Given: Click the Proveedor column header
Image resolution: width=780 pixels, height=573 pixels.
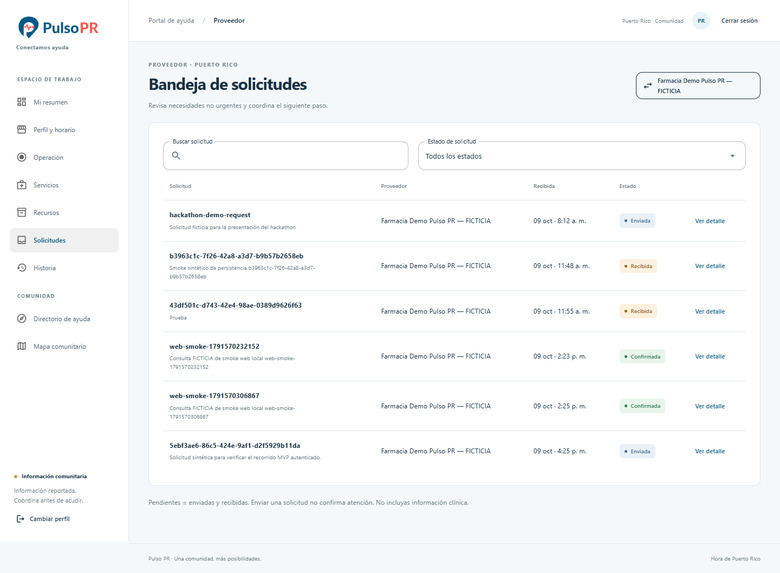Looking at the screenshot, I should [393, 186].
